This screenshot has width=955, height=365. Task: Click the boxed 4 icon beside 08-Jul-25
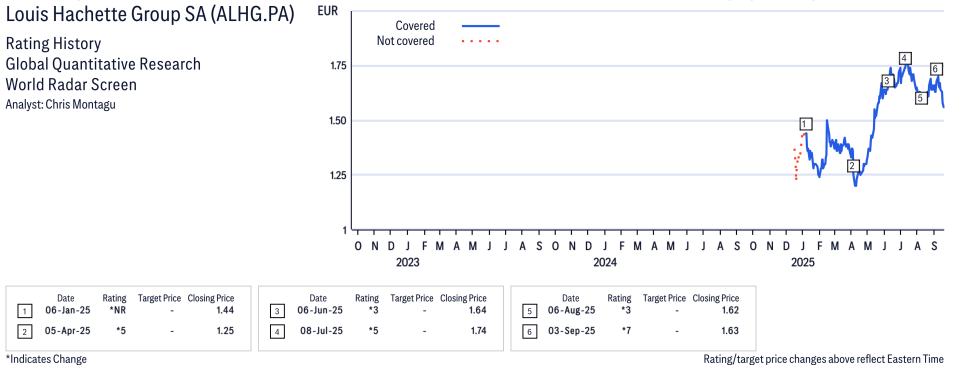click(277, 331)
